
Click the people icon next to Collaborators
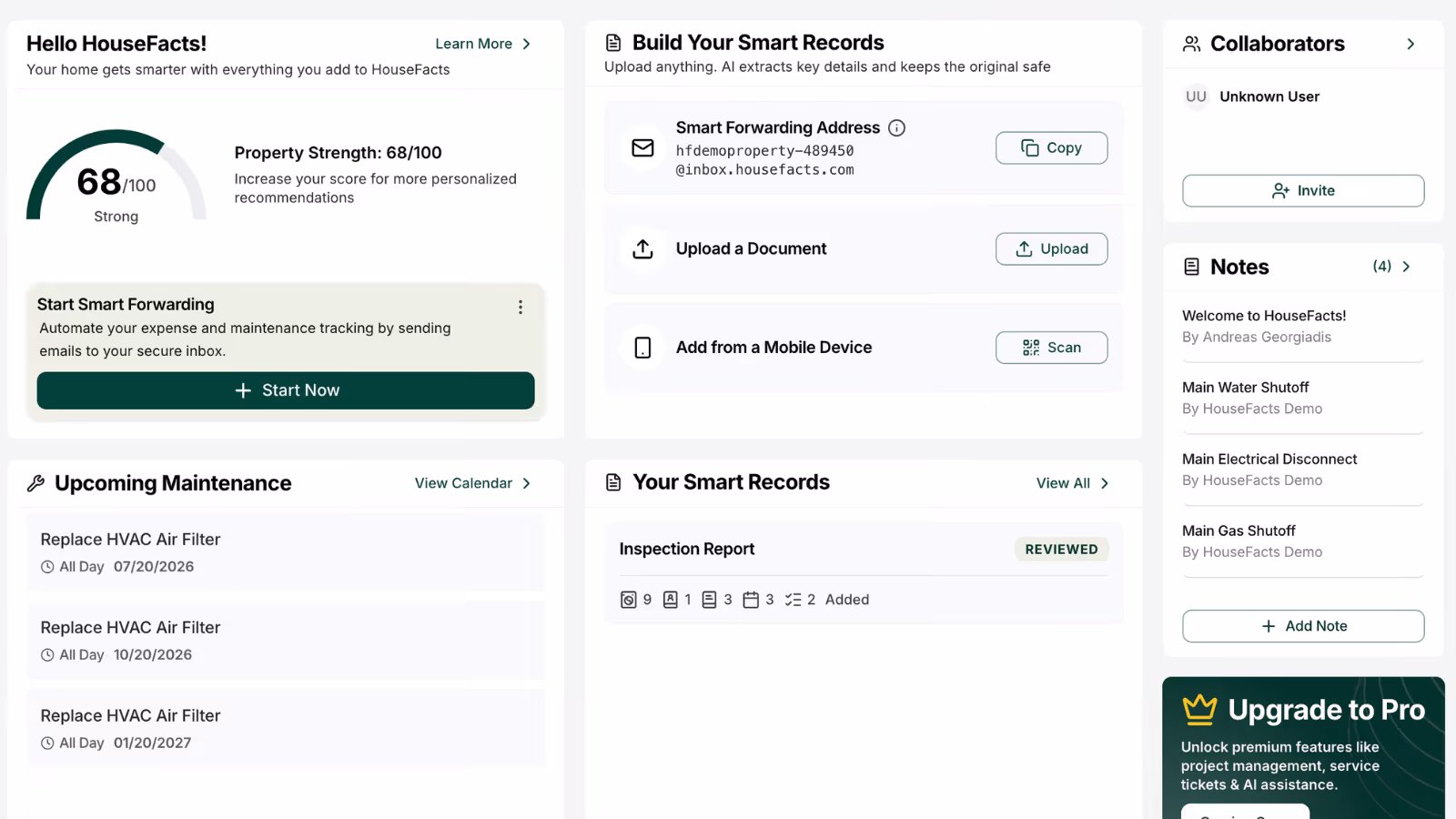click(x=1191, y=44)
